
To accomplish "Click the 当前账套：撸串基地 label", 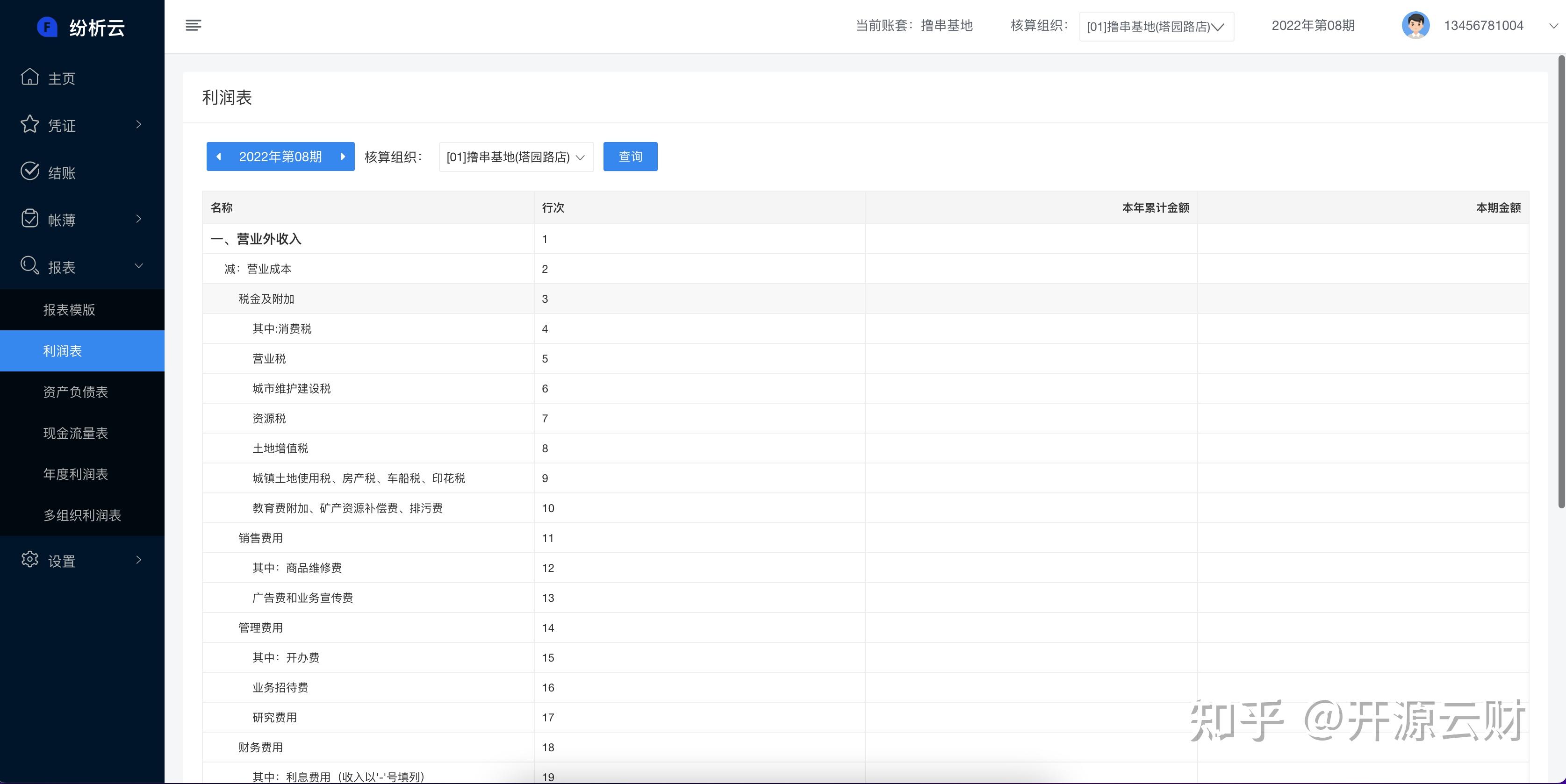I will [x=914, y=26].
